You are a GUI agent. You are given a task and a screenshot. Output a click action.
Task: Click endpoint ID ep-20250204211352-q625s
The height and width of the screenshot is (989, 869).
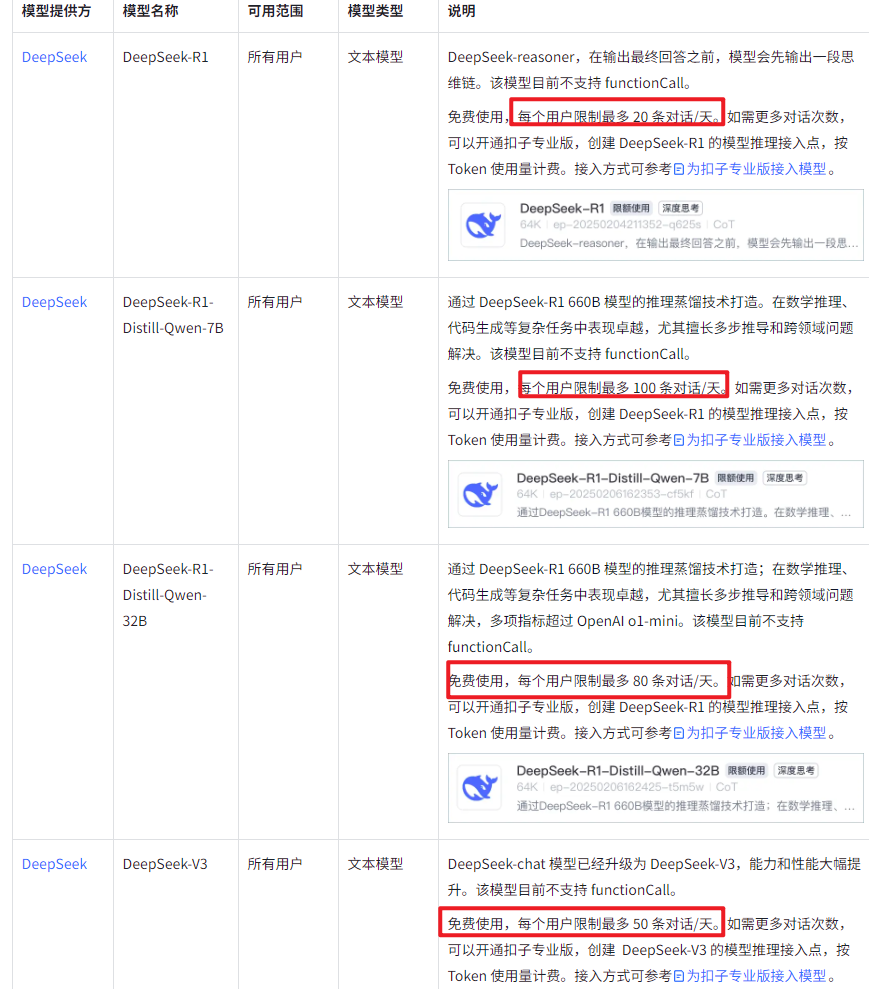(627, 225)
